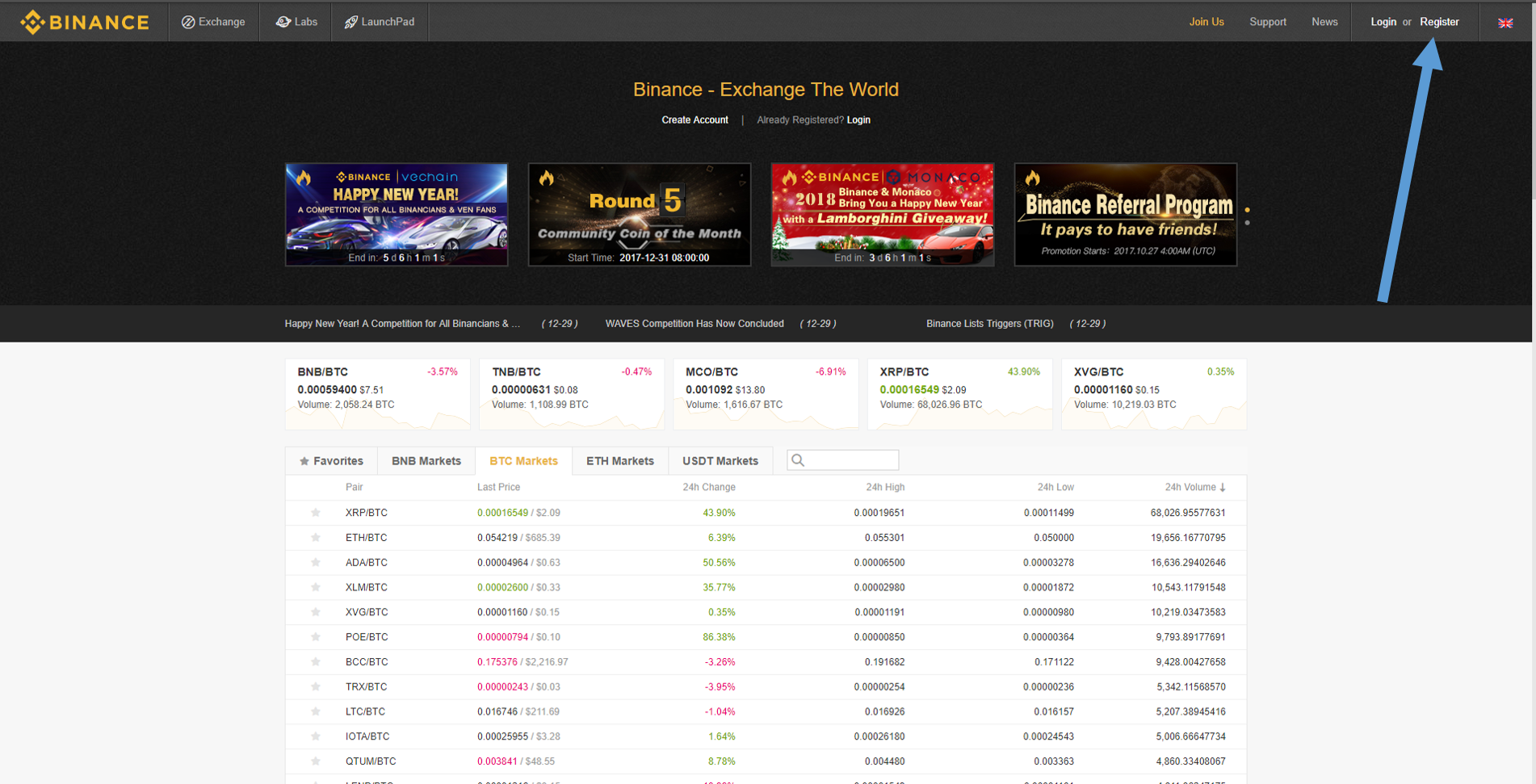Viewport: 1536px width, 784px height.
Task: Favorite the ETH/BTC pair star
Action: click(x=316, y=538)
